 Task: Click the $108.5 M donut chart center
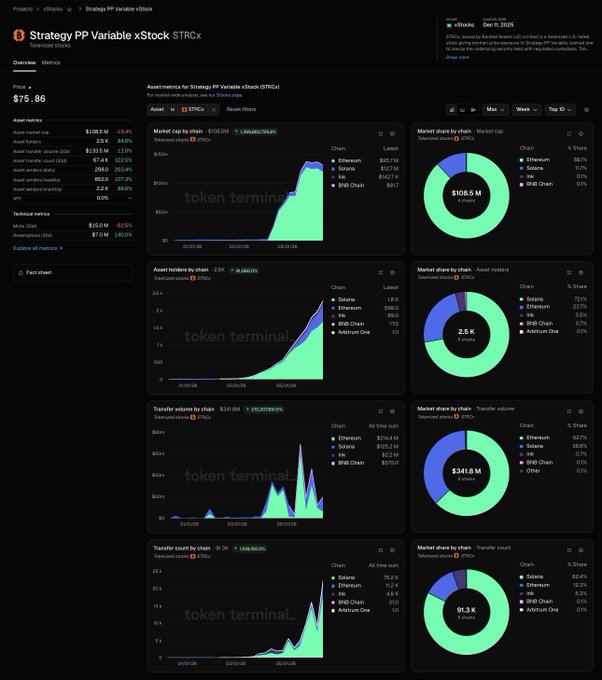tap(466, 196)
